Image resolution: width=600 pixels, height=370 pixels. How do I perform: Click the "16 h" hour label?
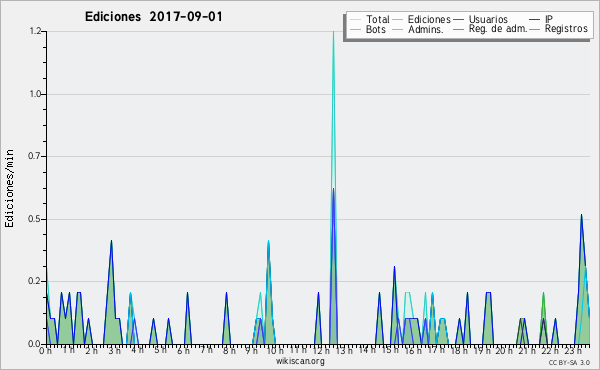coord(413,350)
